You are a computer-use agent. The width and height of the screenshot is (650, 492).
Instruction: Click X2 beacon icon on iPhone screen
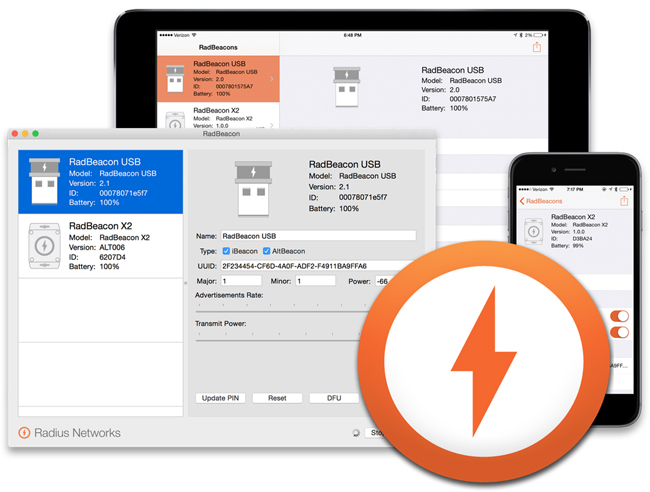[534, 231]
